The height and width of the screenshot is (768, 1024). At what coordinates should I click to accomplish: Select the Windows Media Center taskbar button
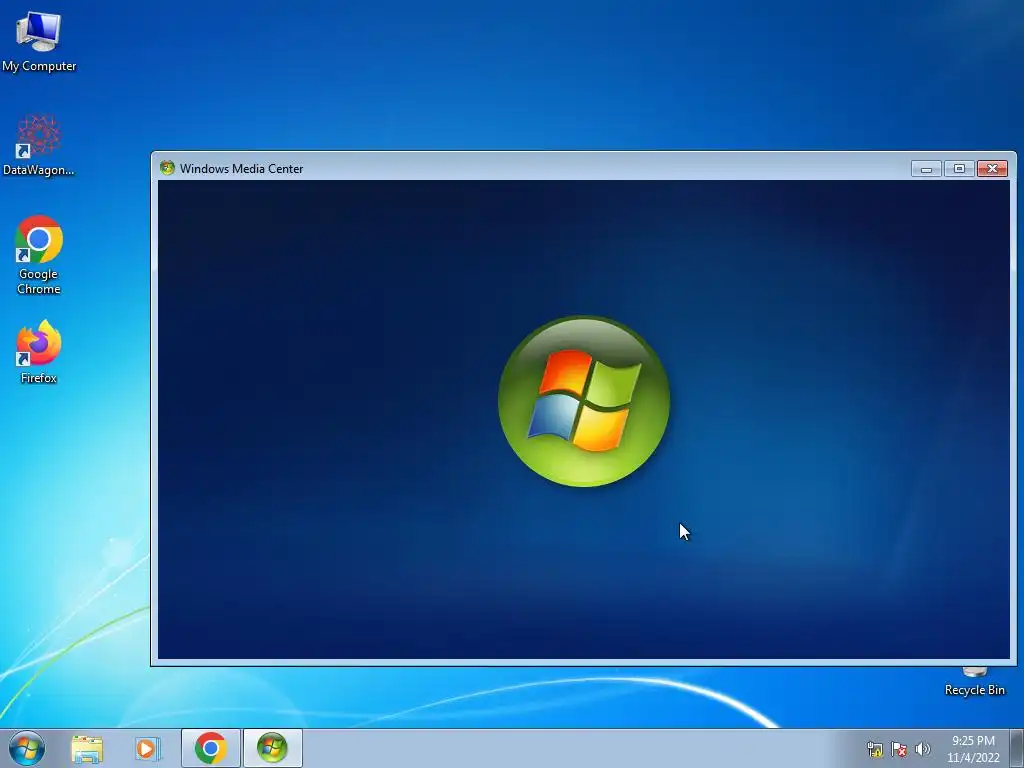tap(272, 748)
